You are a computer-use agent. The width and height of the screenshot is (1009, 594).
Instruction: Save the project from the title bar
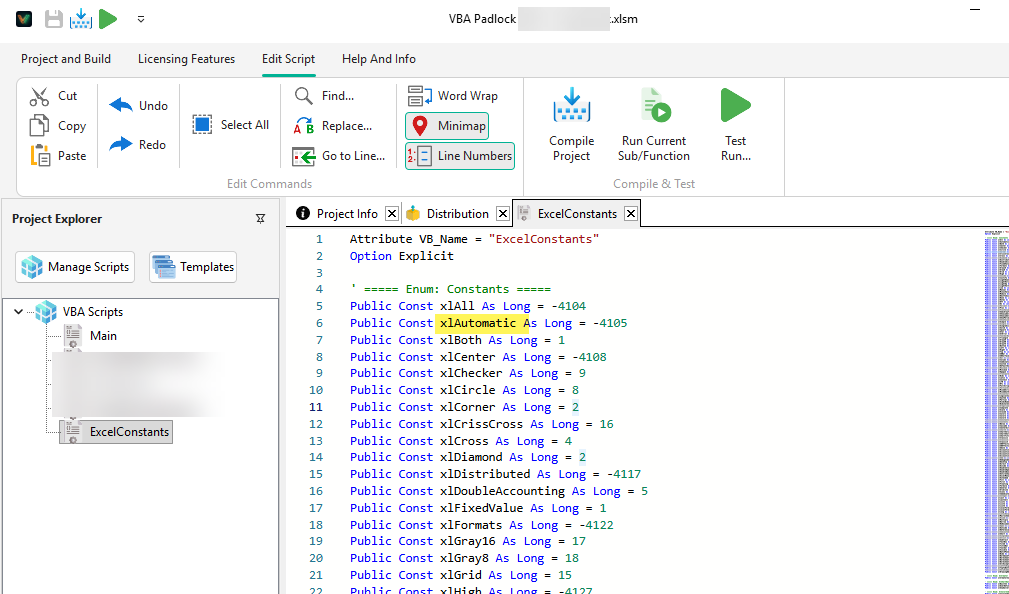click(54, 18)
